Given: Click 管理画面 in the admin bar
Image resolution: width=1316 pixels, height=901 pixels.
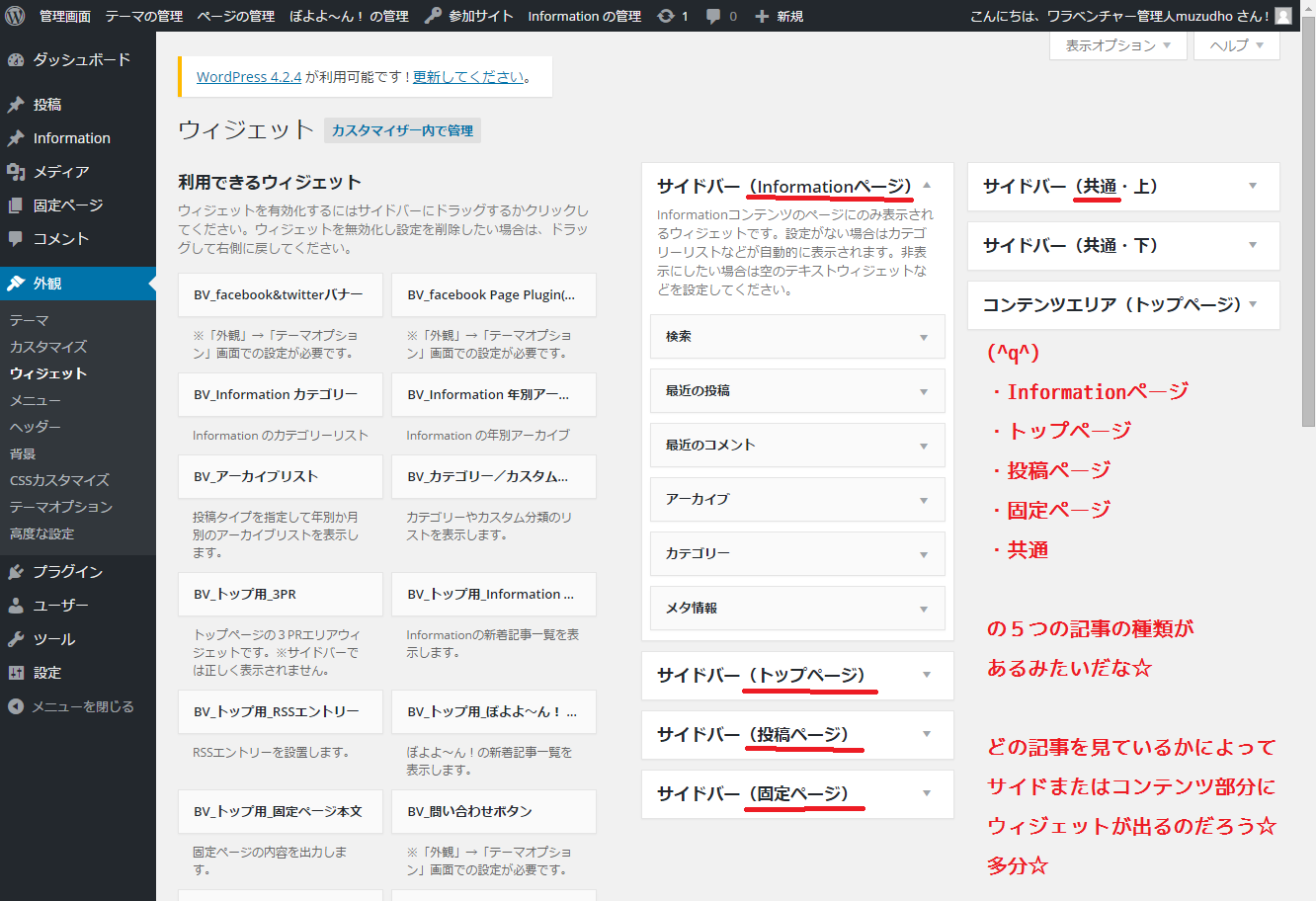Looking at the screenshot, I should (65, 16).
